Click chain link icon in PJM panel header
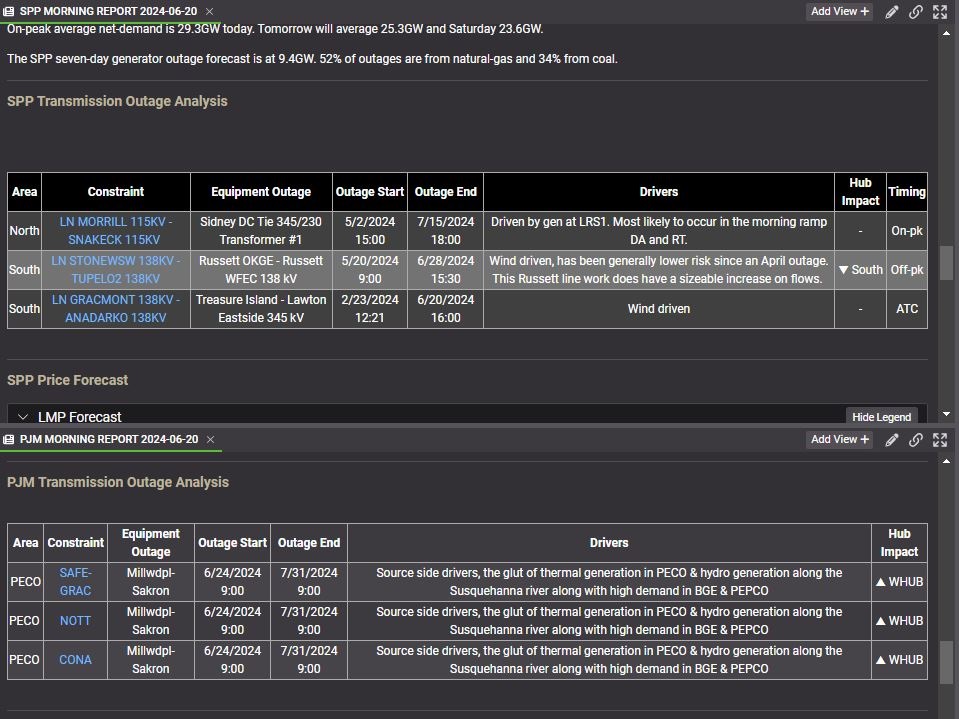This screenshot has width=959, height=719. 916,440
